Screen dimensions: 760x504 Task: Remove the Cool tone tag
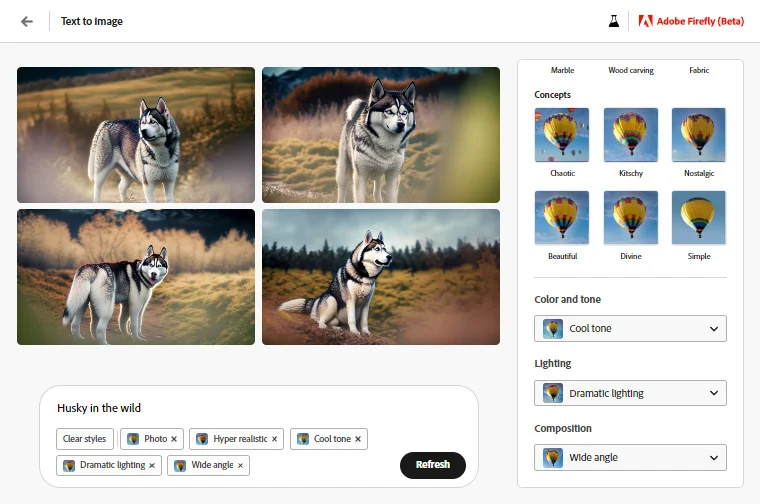[358, 439]
